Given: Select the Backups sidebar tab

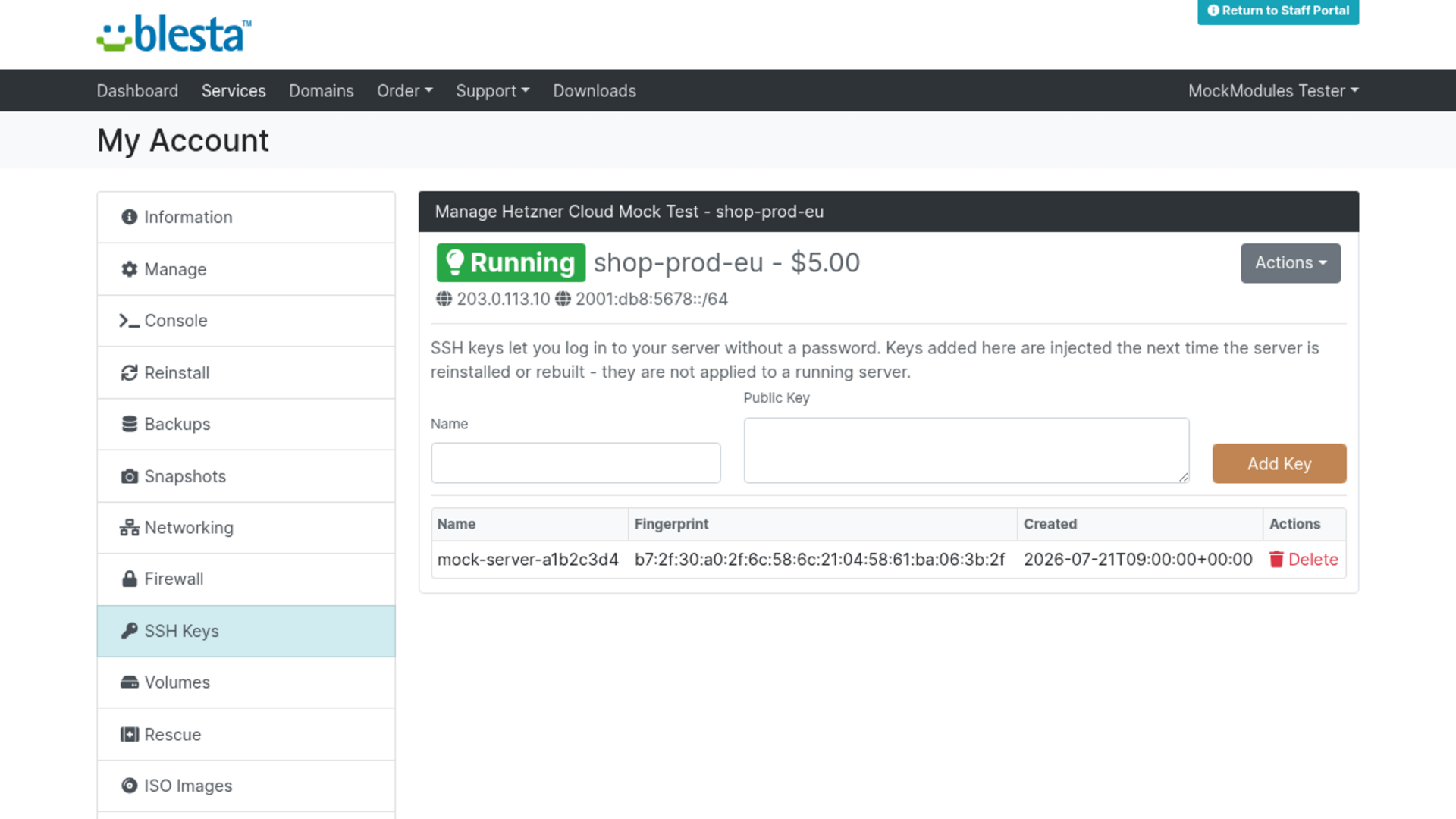Looking at the screenshot, I should (x=246, y=425).
